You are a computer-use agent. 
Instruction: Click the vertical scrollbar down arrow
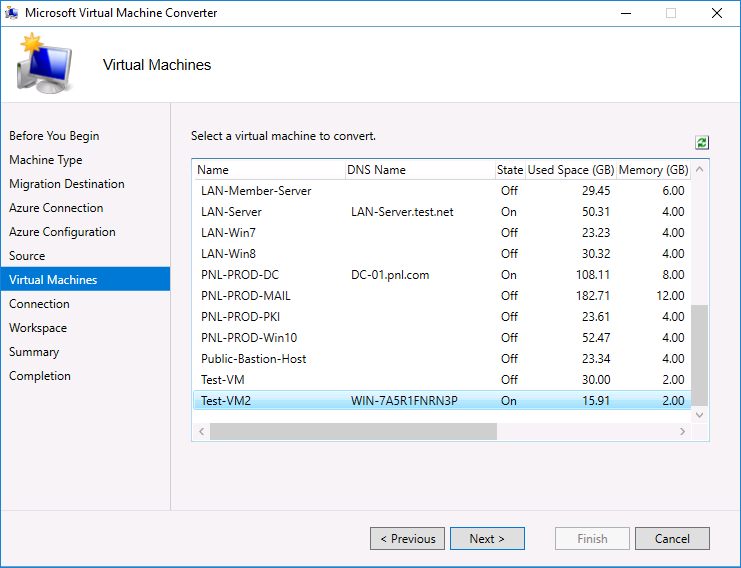pos(699,415)
